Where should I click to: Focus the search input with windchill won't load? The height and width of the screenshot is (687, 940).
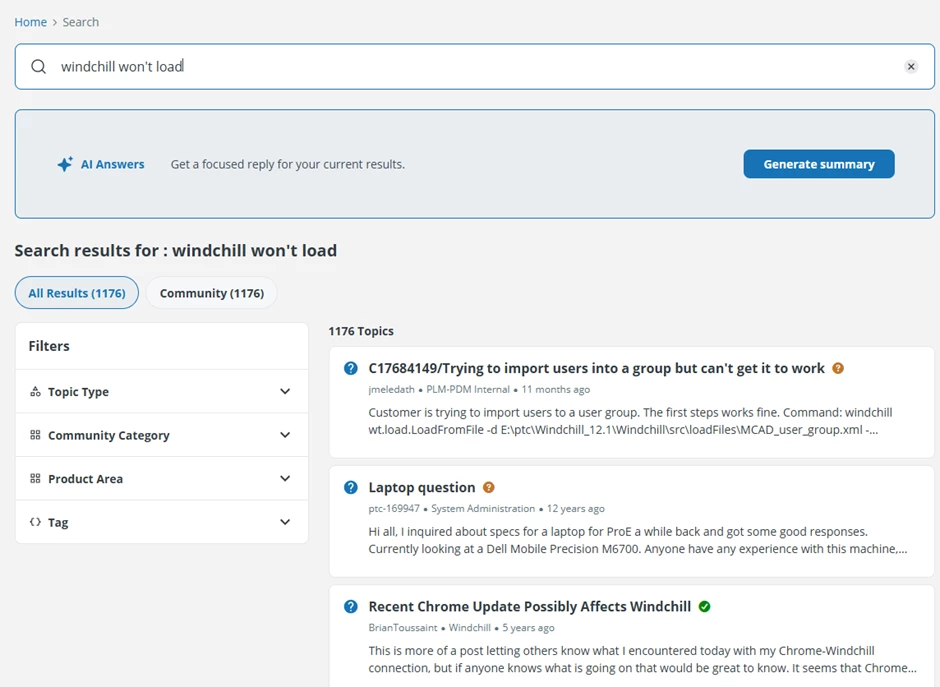(x=475, y=67)
